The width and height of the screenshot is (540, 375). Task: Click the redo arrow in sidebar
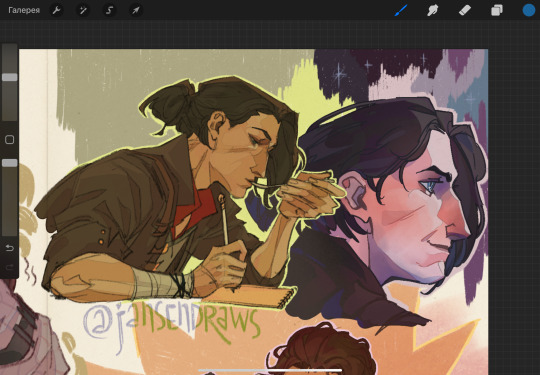click(10, 267)
